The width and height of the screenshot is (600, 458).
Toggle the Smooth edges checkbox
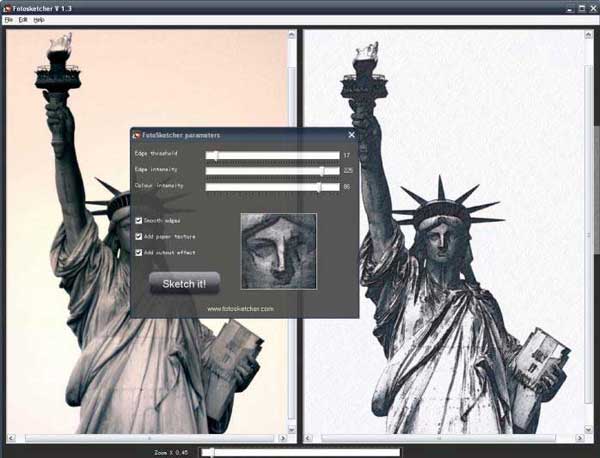tap(139, 220)
